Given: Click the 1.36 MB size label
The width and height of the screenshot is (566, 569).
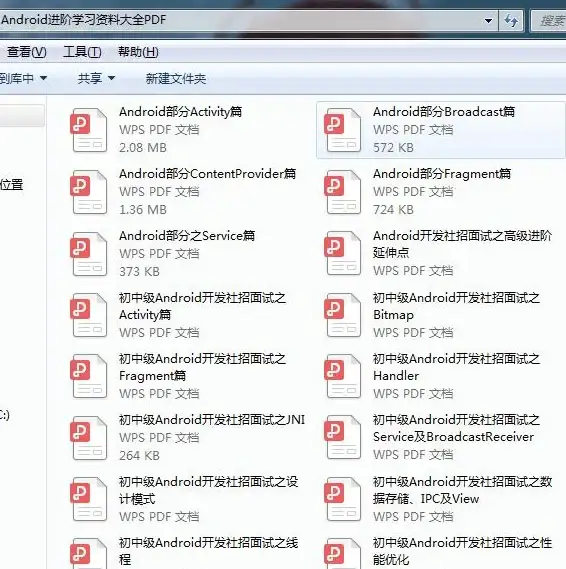Looking at the screenshot, I should click(x=143, y=210).
